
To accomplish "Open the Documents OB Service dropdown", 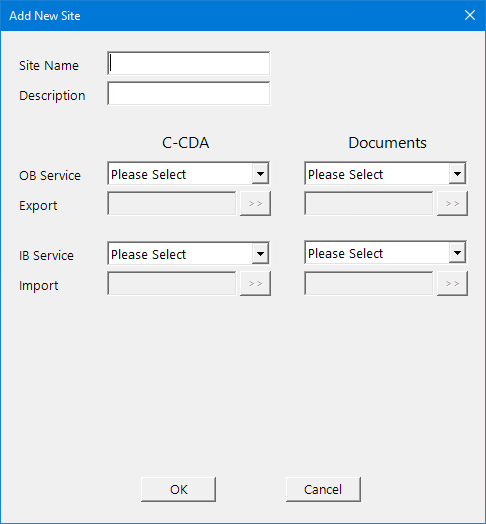I will 385,173.
